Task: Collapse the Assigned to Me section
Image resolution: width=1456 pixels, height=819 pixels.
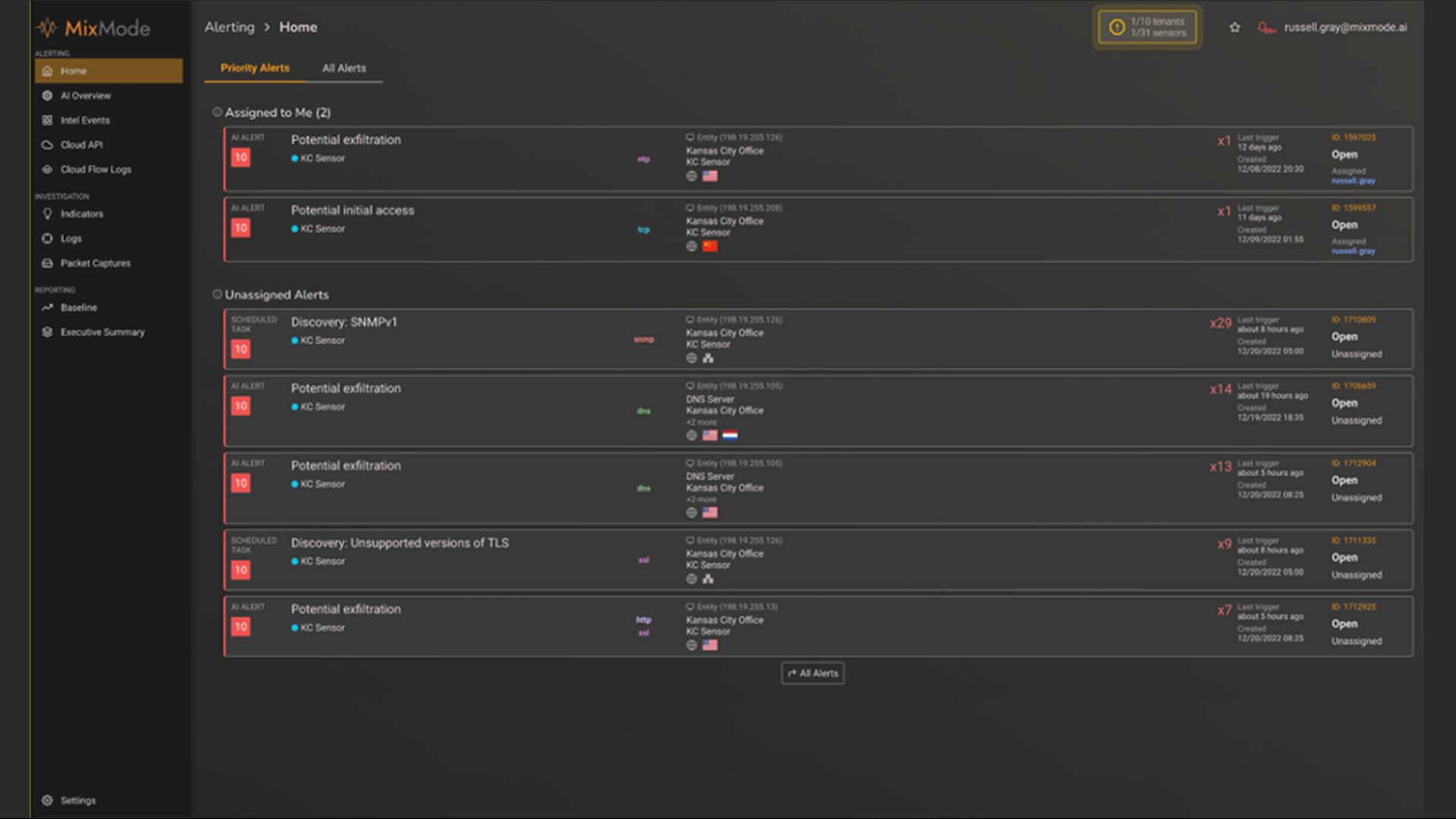Action: [218, 112]
